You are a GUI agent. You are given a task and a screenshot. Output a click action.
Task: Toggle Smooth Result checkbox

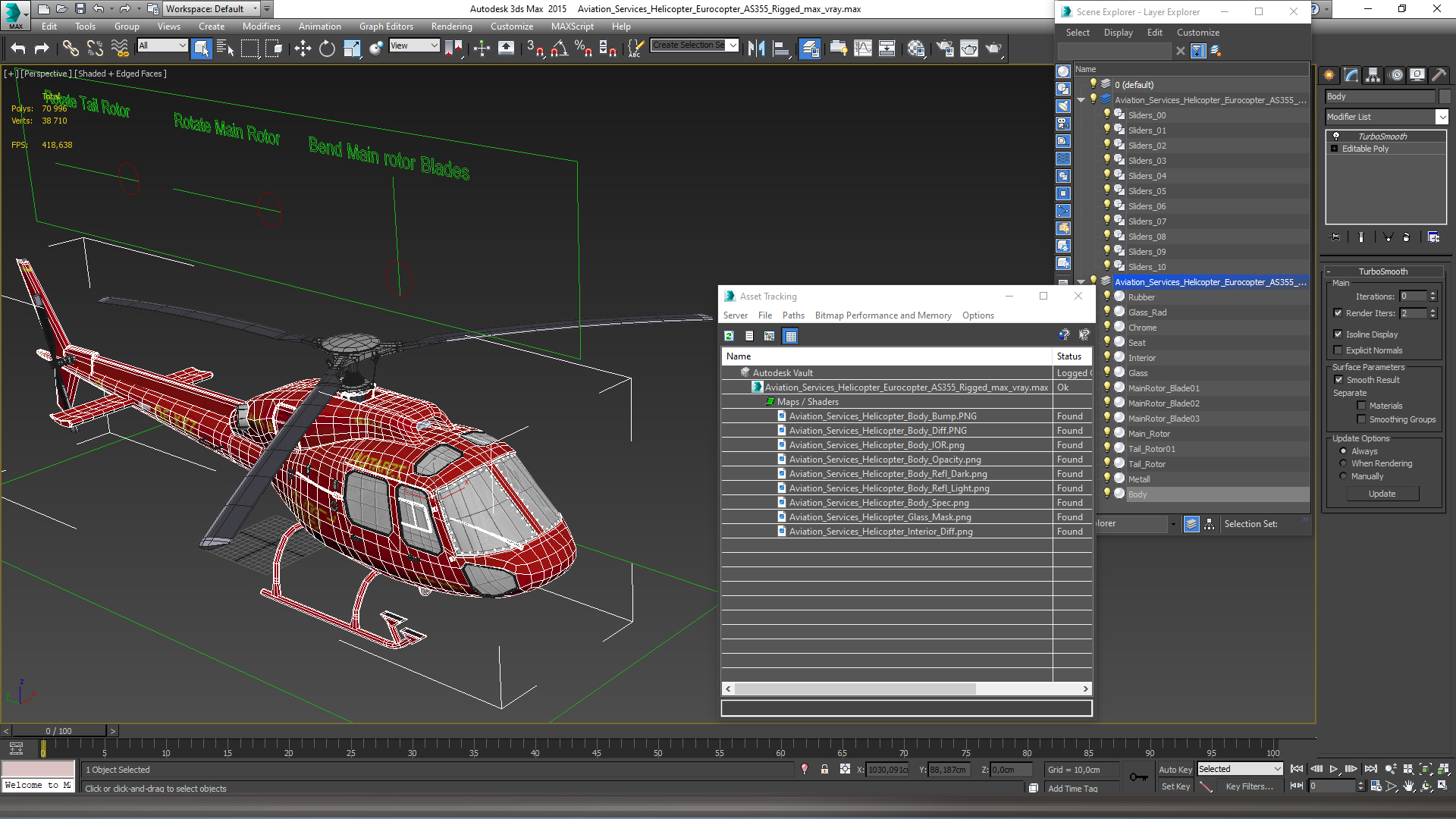1338,380
